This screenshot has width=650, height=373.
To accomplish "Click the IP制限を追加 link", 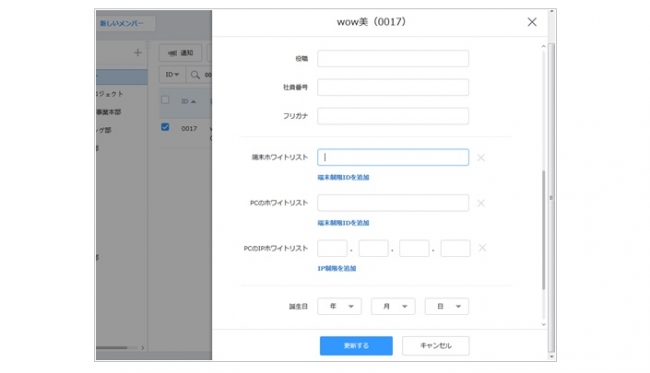I will click(337, 269).
